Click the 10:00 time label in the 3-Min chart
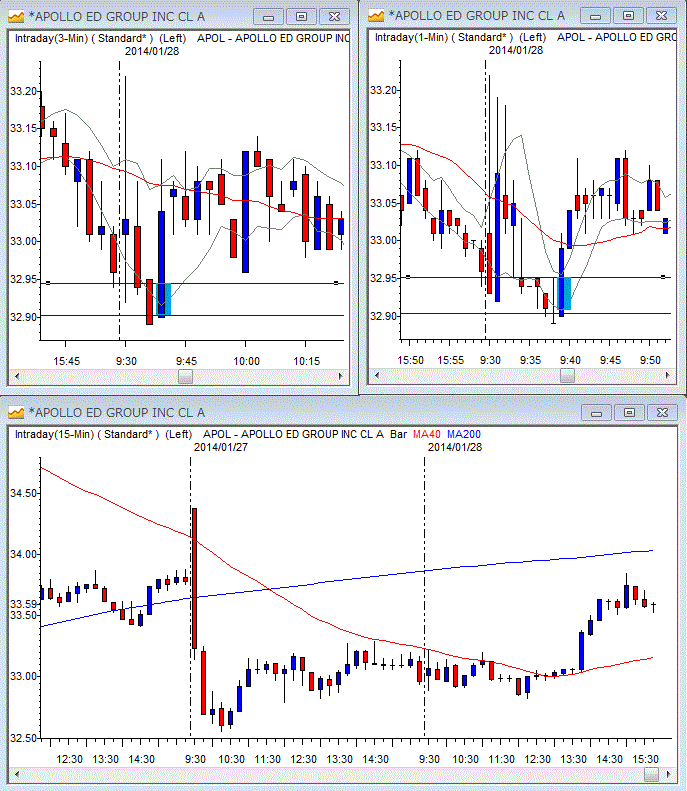Image resolution: width=687 pixels, height=791 pixels. pos(246,362)
